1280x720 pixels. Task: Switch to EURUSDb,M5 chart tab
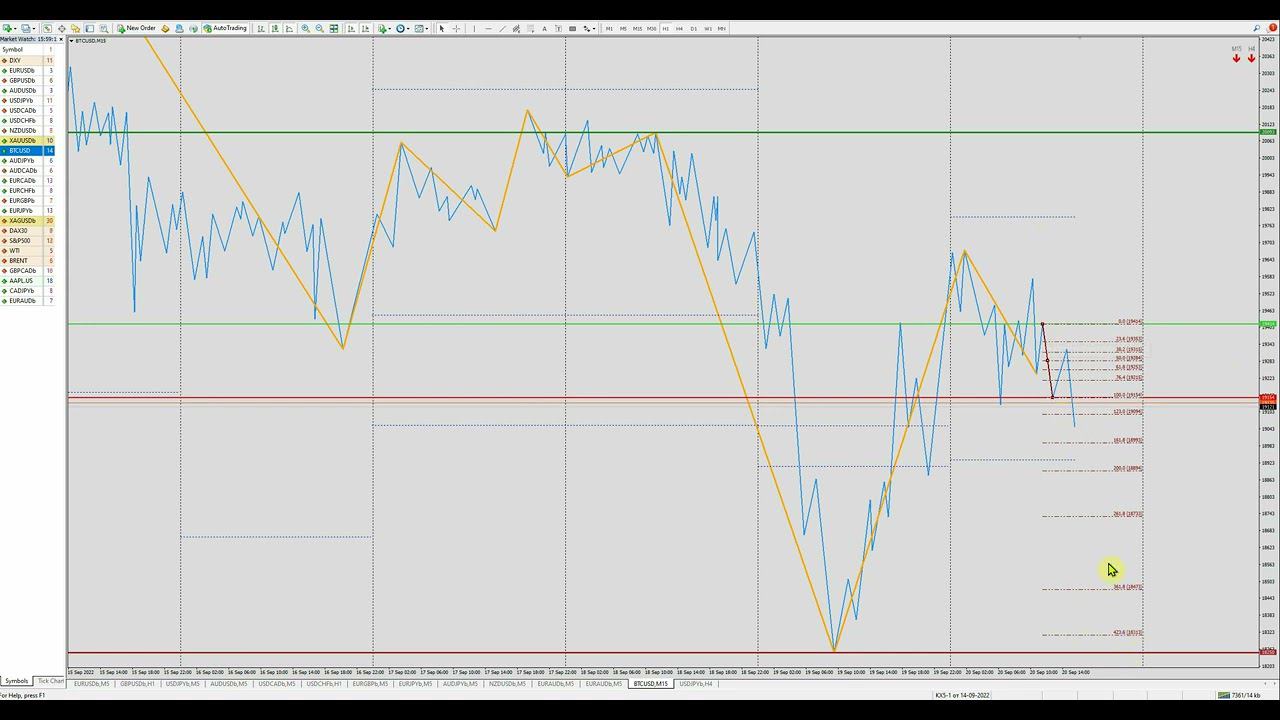click(x=91, y=684)
